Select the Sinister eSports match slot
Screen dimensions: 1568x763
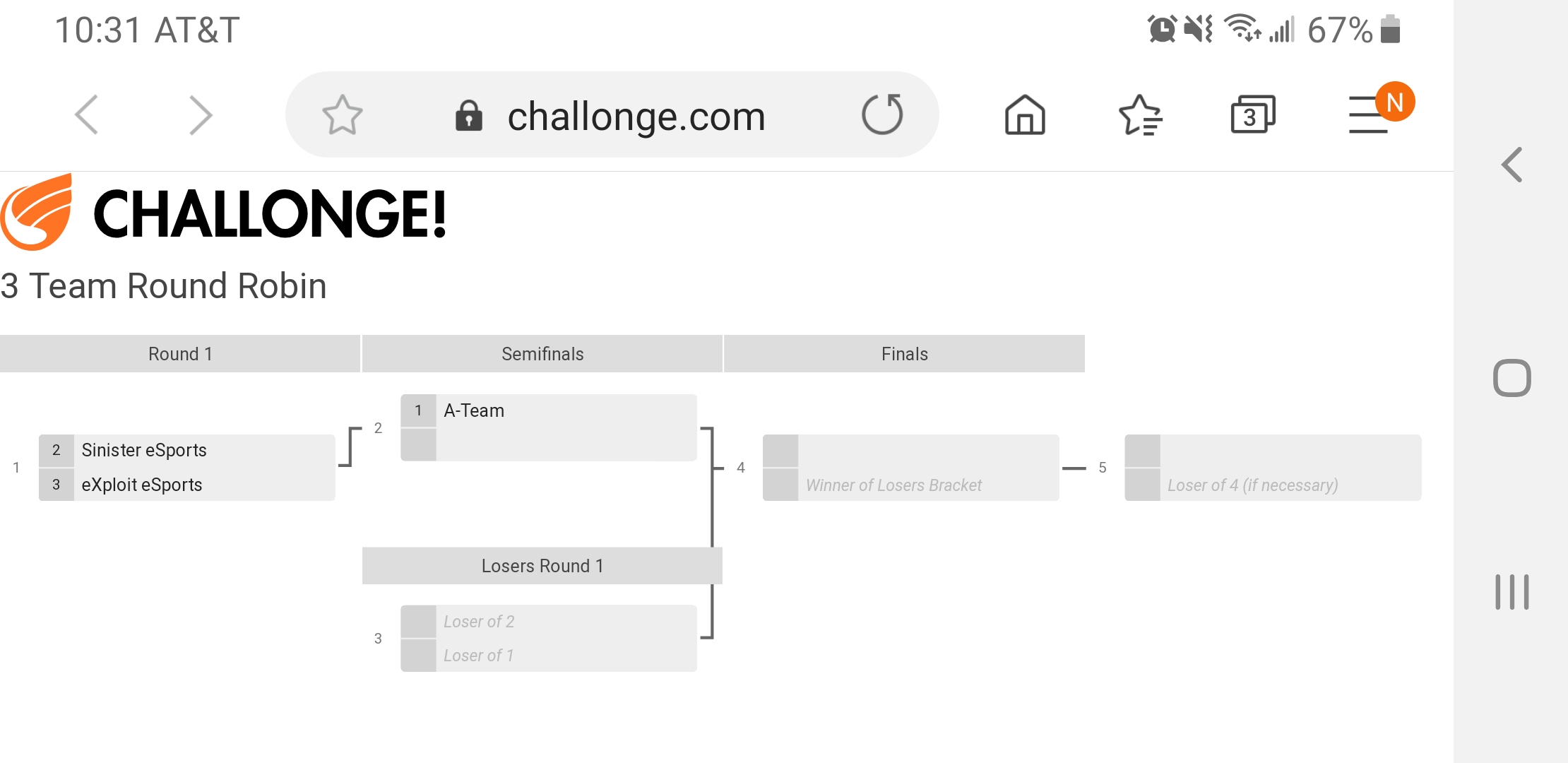[x=187, y=451]
